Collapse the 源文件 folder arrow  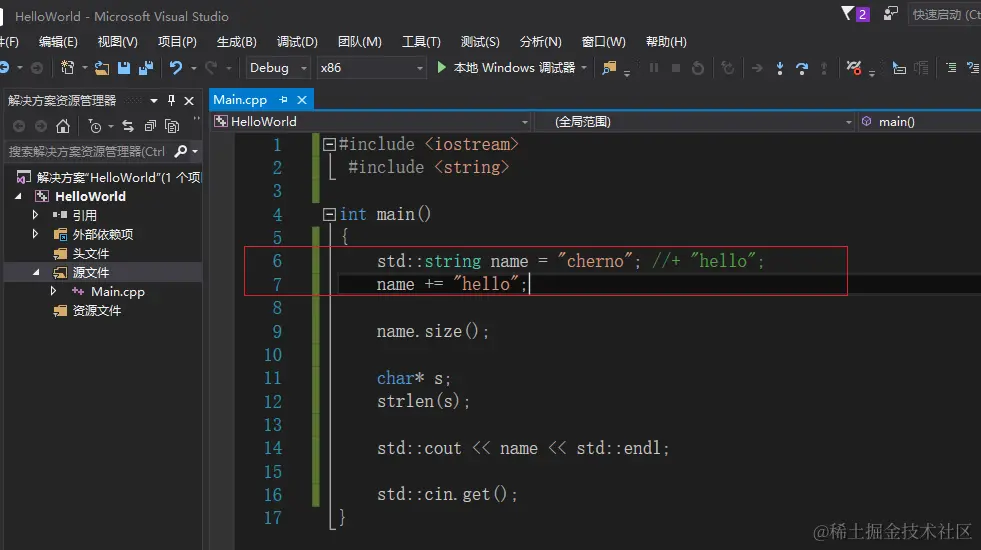(36, 272)
